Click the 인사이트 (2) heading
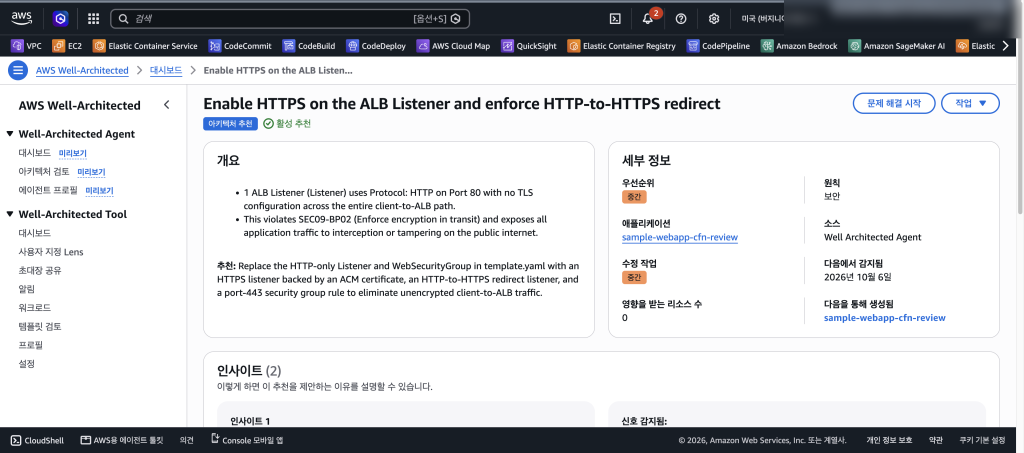The width and height of the screenshot is (1024, 453). (249, 371)
